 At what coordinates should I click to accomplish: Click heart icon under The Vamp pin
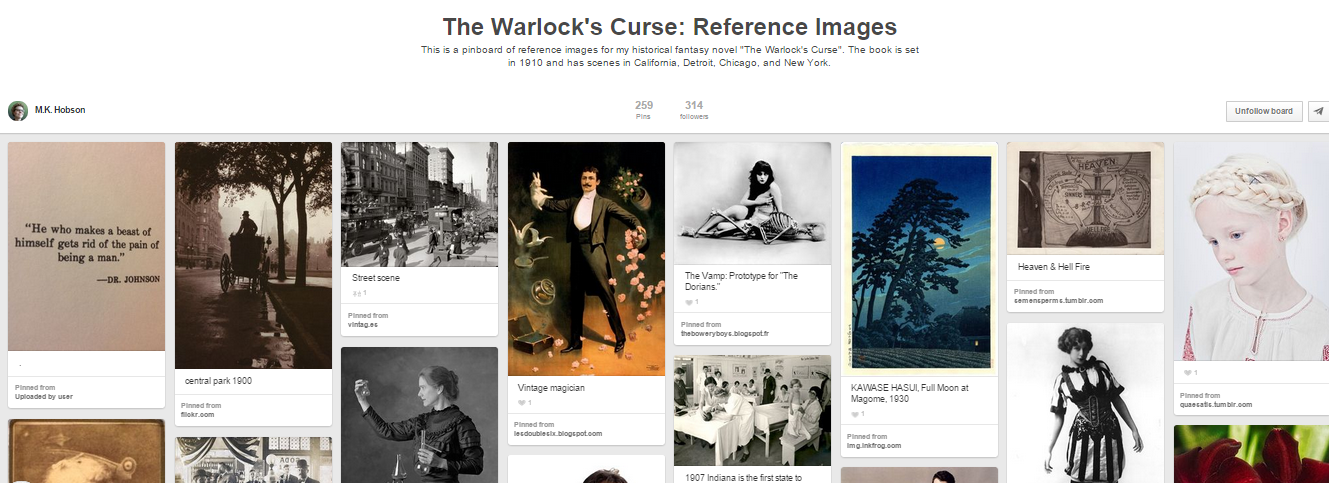[x=691, y=301]
